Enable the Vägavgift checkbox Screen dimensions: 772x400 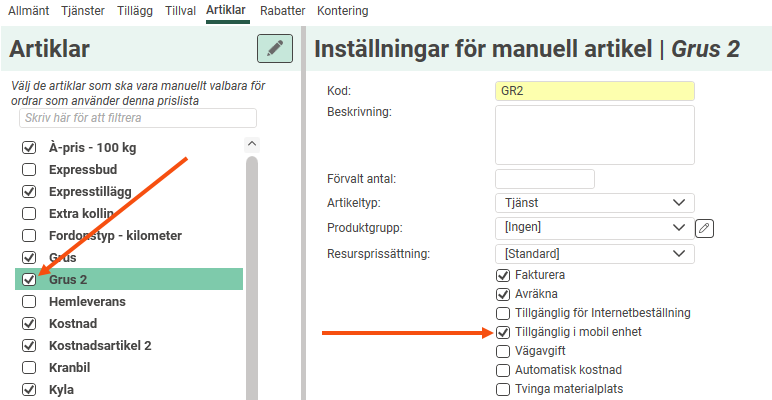click(503, 351)
